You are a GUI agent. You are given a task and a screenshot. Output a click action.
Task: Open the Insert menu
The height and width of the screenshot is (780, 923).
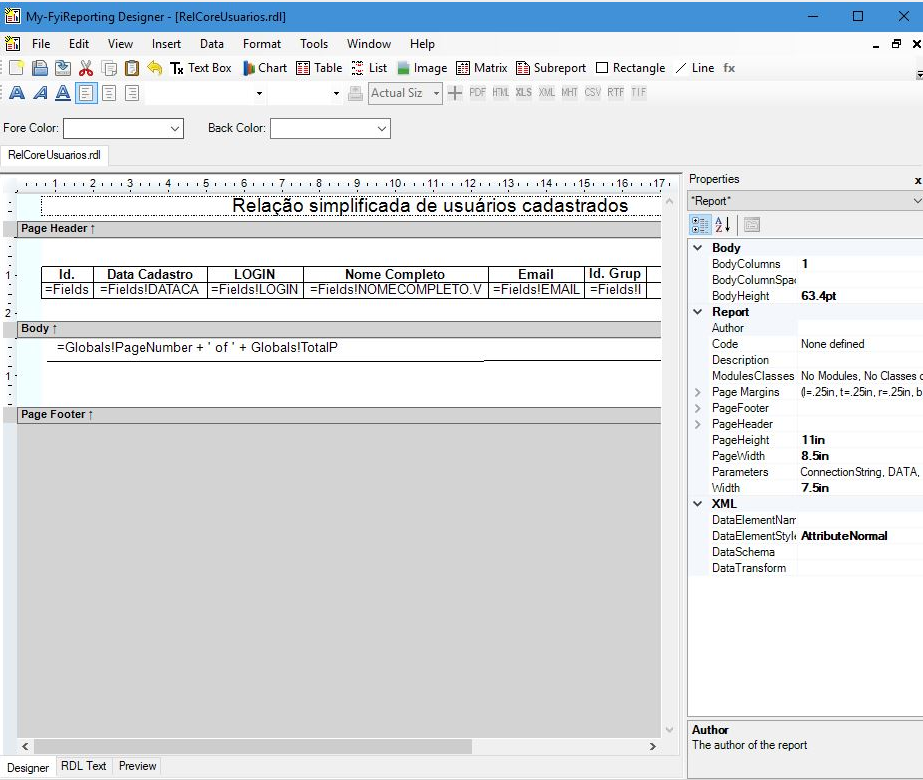click(166, 44)
